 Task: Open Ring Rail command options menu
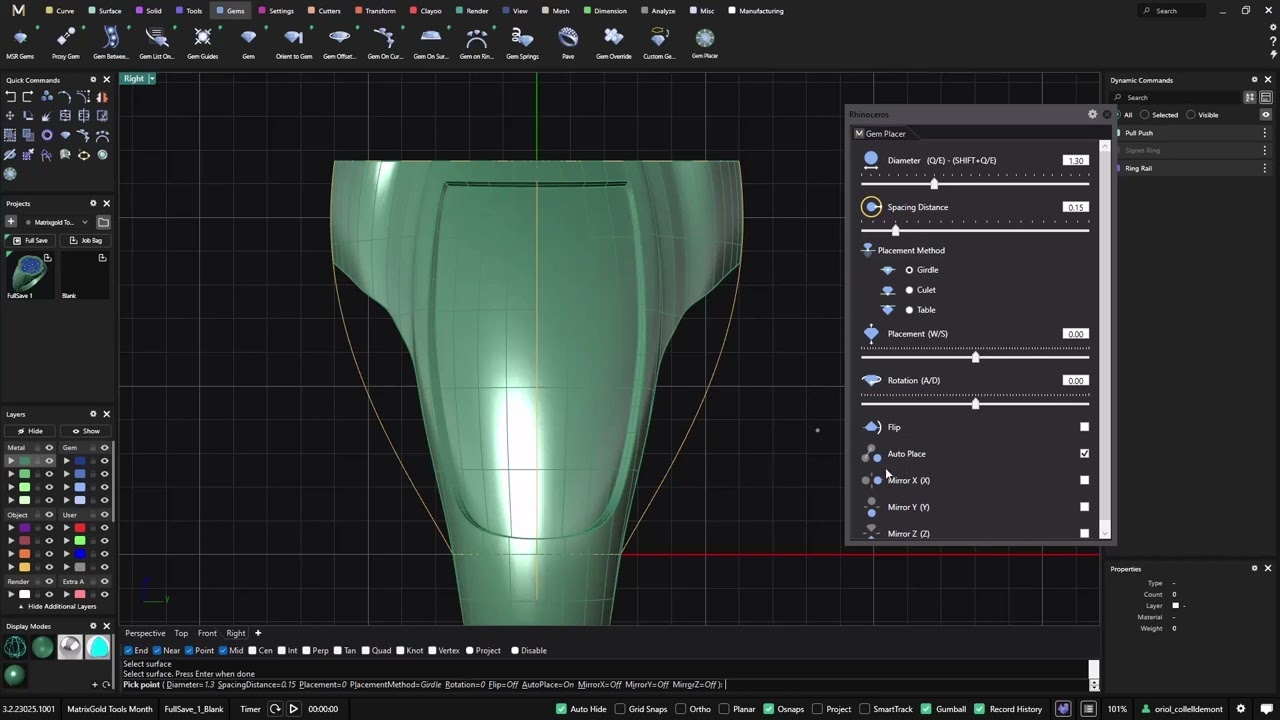tap(1264, 168)
